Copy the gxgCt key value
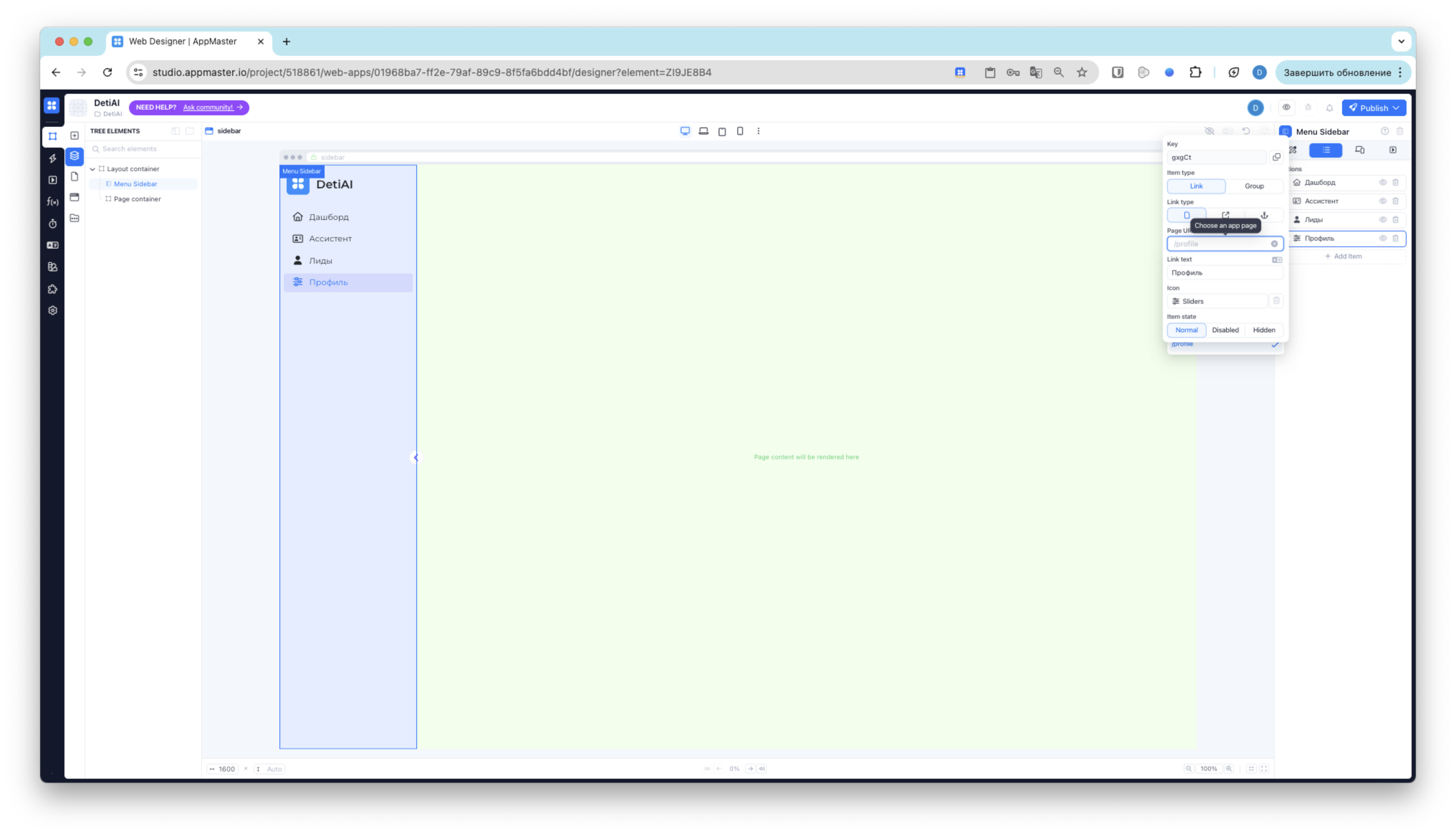 pos(1276,157)
